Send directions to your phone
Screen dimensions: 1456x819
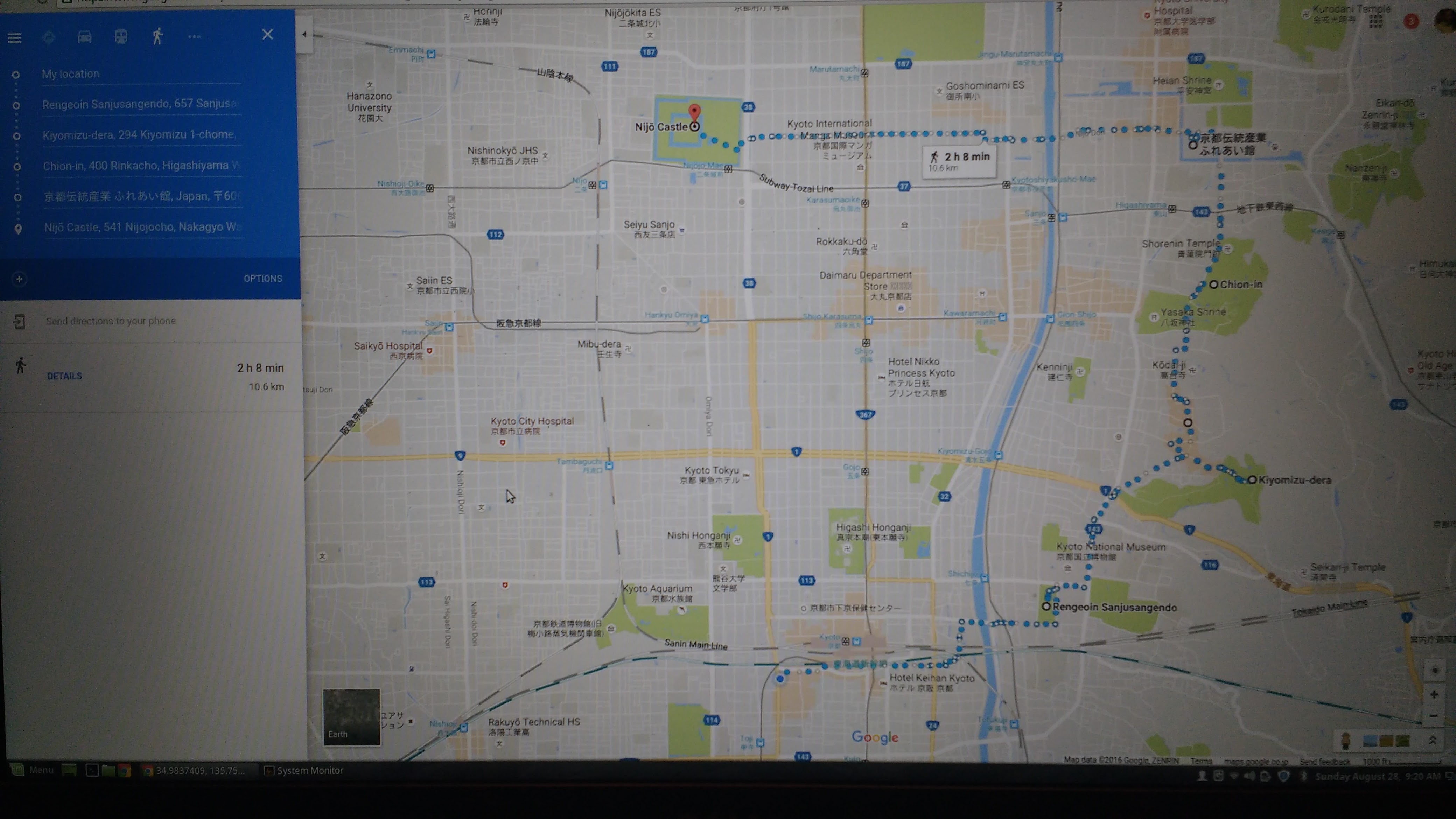tap(111, 321)
